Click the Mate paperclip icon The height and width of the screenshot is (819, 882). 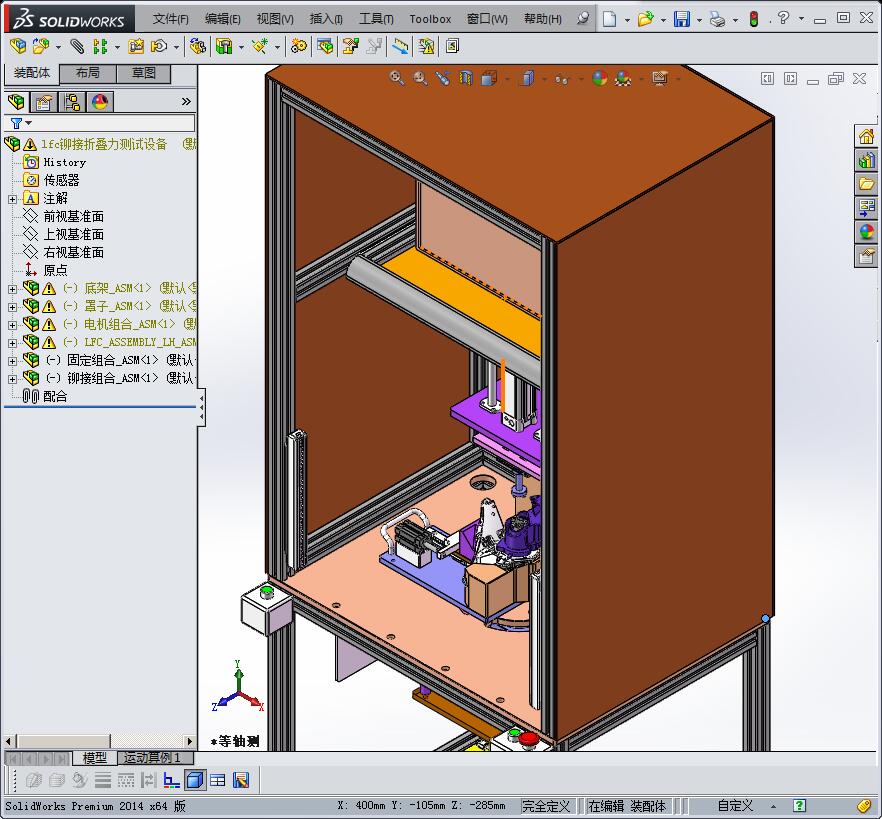click(77, 46)
